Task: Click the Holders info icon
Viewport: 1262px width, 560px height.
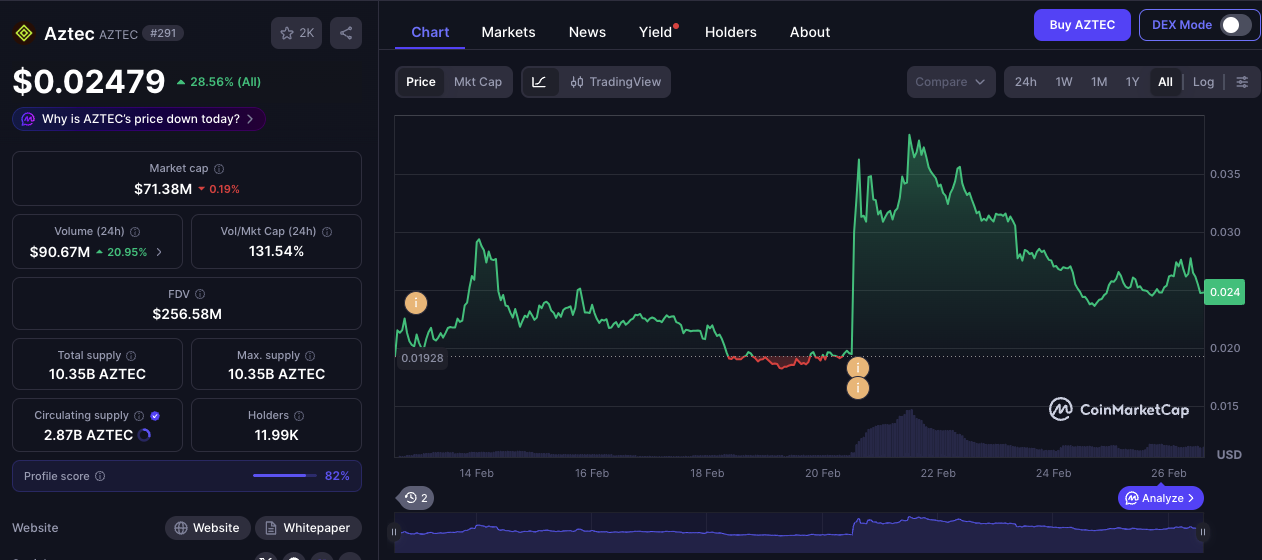Action: pyautogui.click(x=299, y=415)
